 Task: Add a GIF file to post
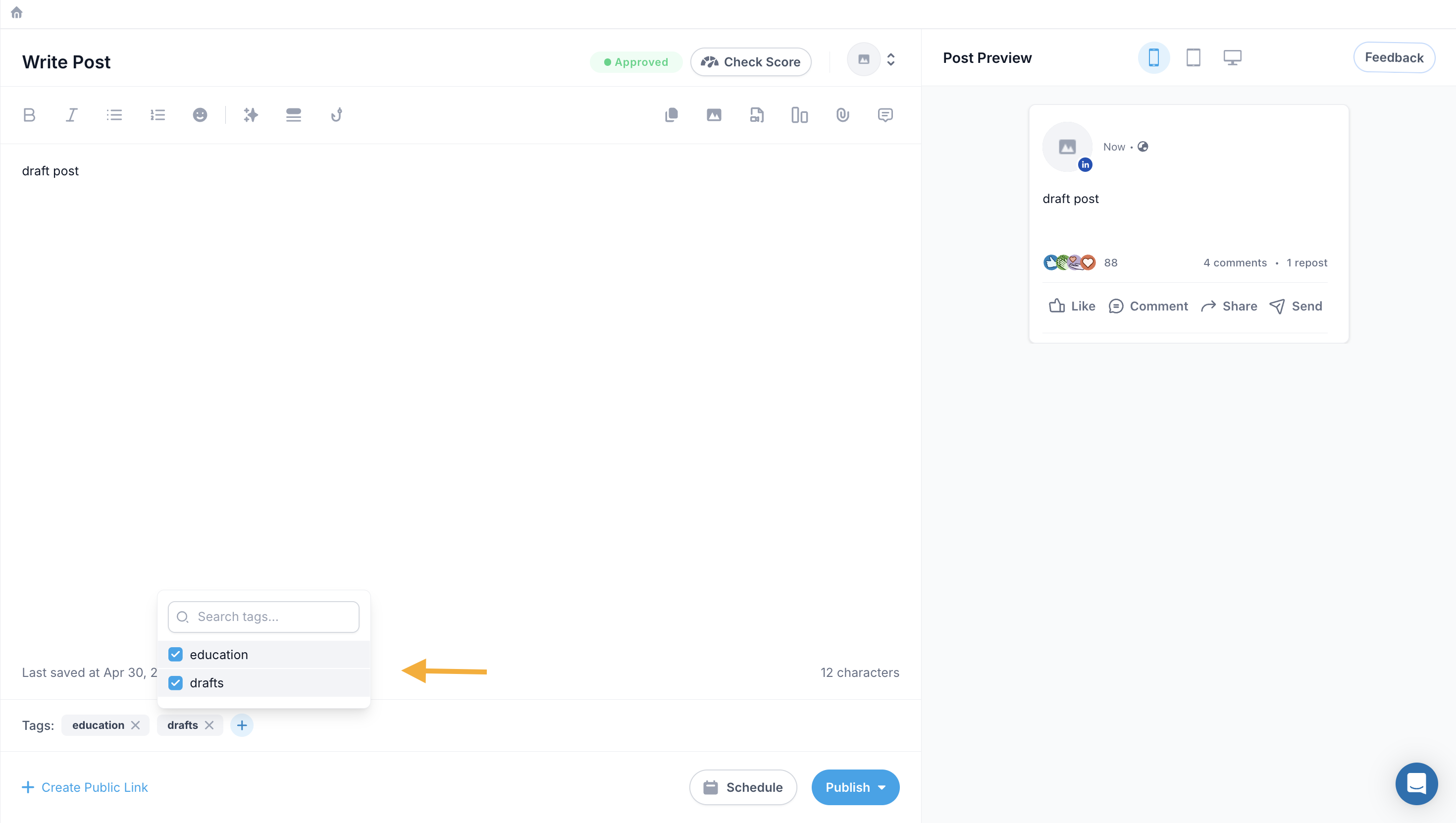coord(756,115)
